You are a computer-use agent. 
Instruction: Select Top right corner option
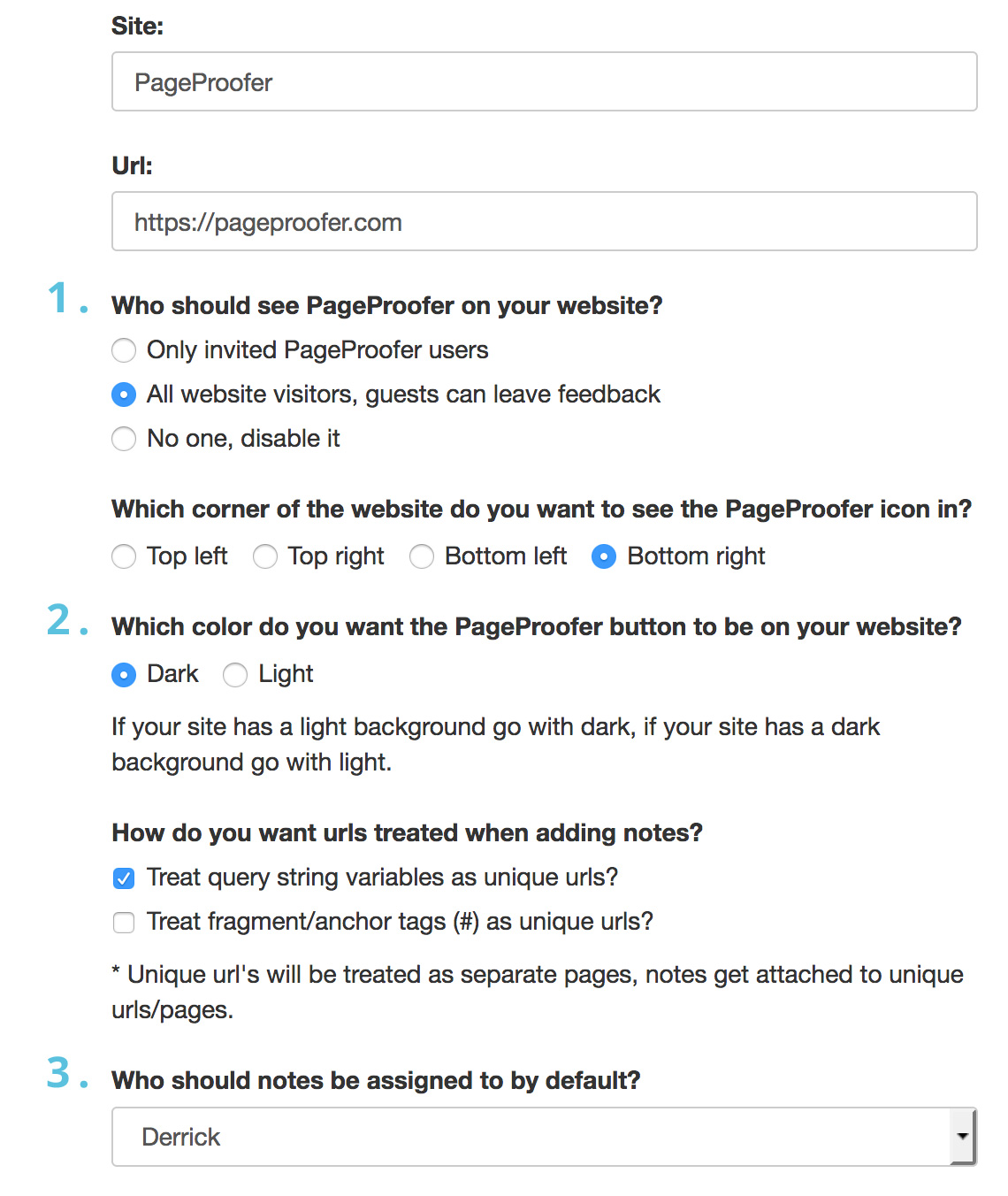pyautogui.click(x=265, y=556)
